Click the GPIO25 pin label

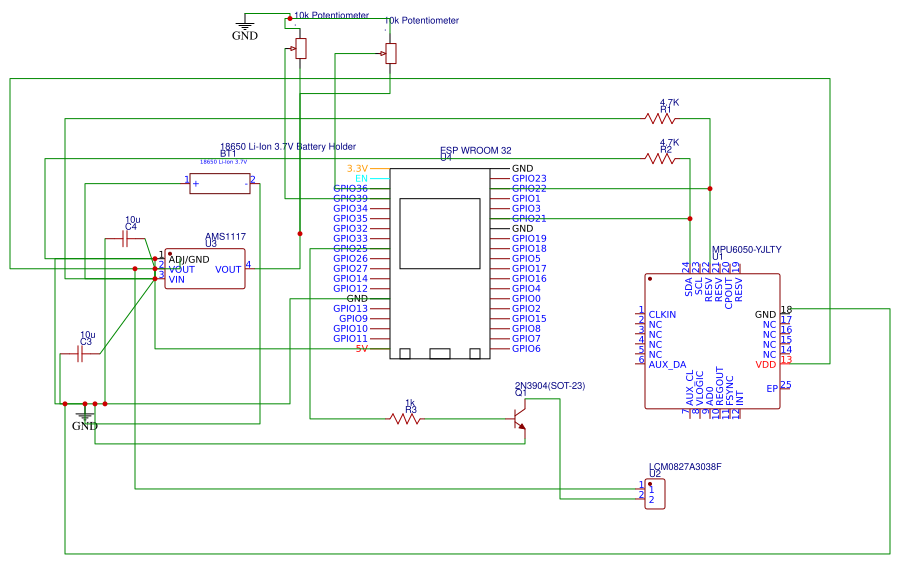coord(350,248)
